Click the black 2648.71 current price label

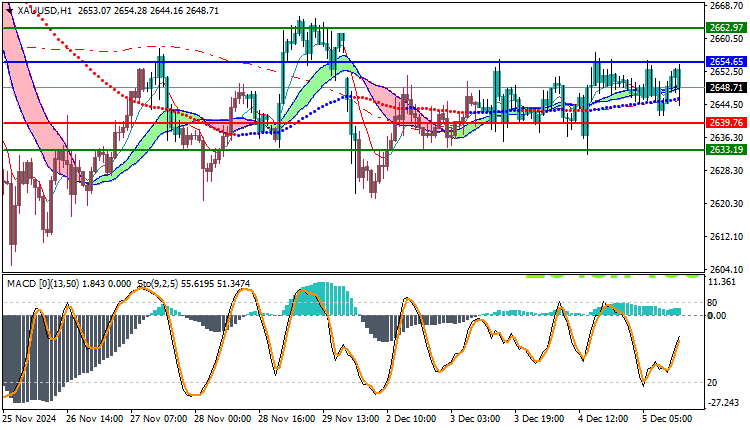click(x=726, y=88)
